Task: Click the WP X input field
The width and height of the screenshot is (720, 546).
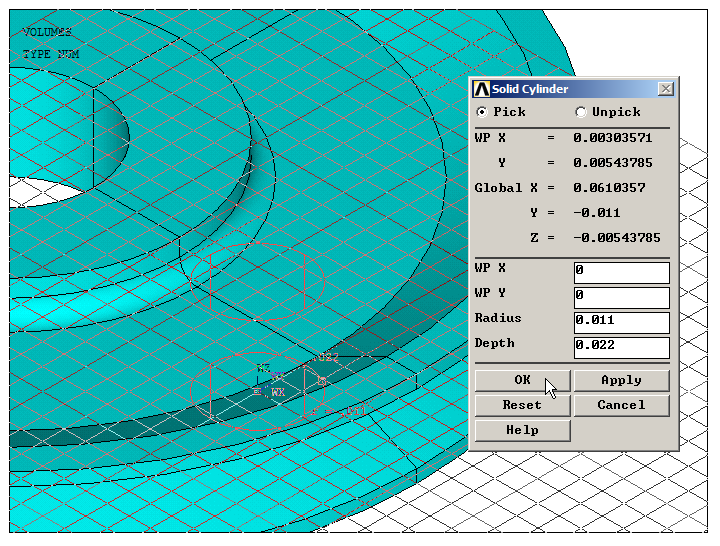Action: click(x=622, y=273)
